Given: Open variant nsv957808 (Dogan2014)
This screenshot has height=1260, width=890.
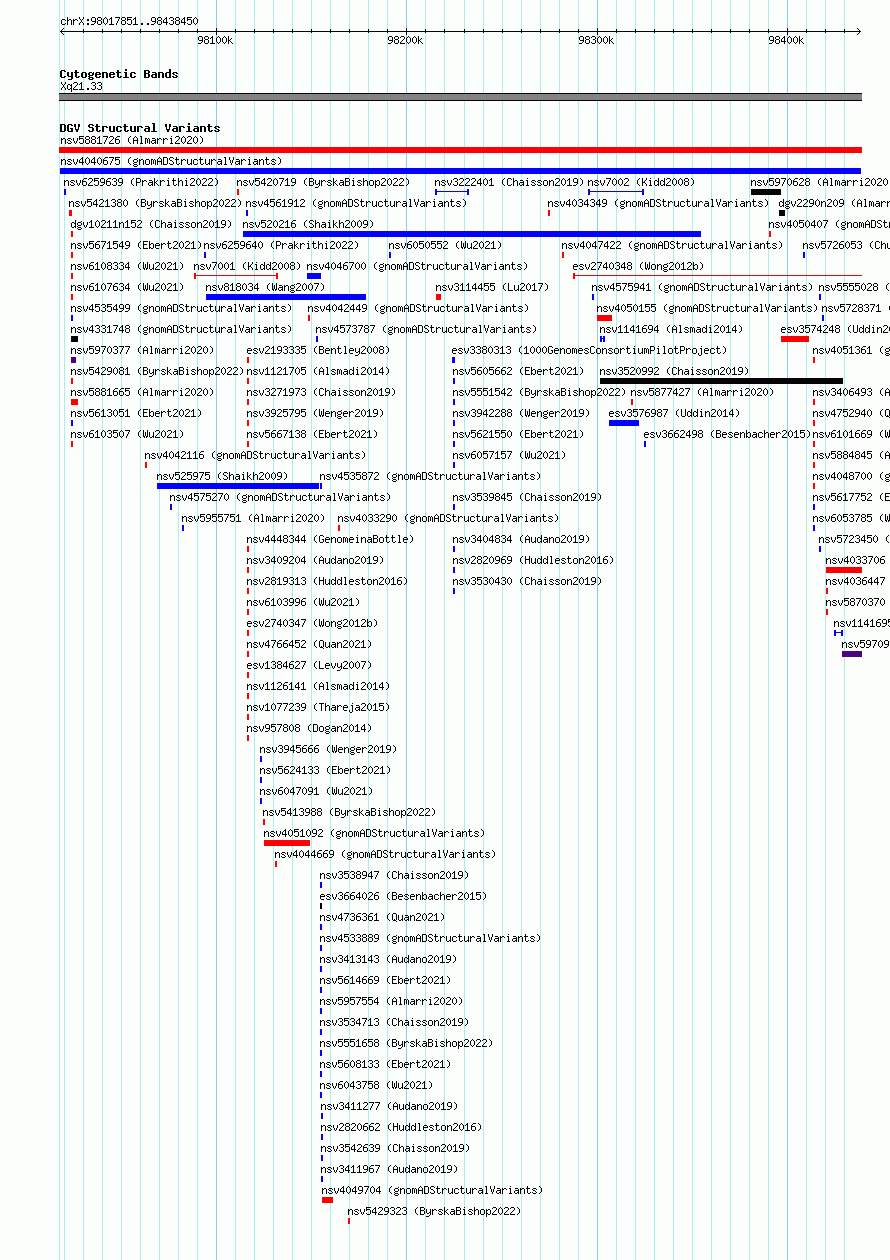Looking at the screenshot, I should (309, 728).
